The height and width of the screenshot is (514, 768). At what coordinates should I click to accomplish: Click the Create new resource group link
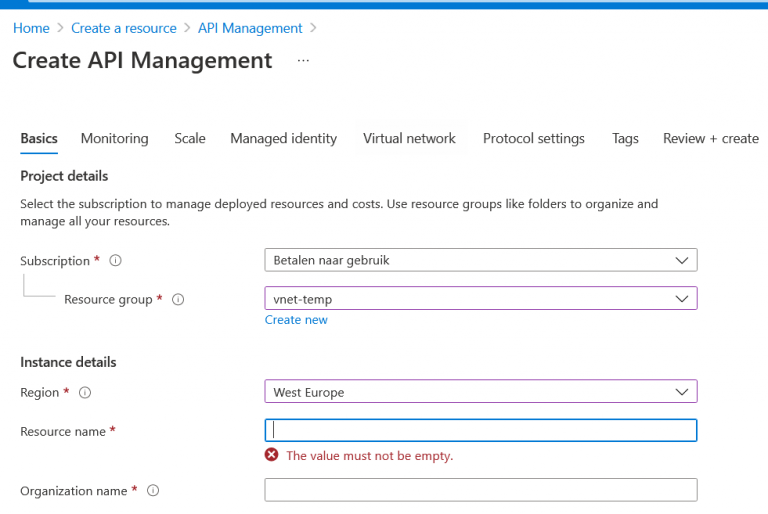(296, 320)
